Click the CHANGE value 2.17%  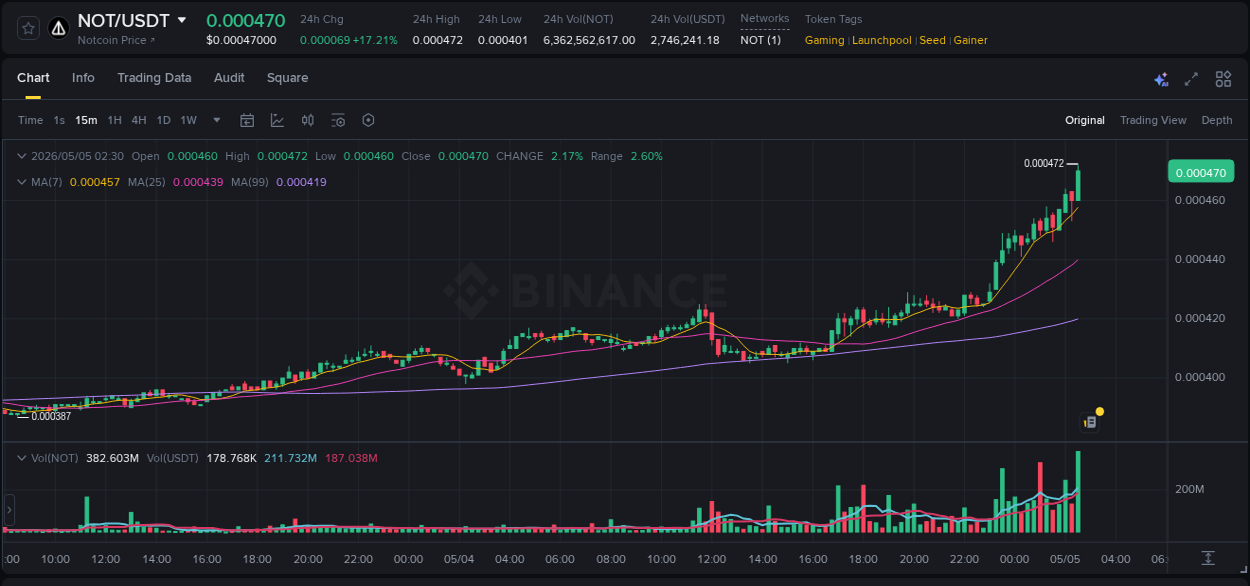click(x=567, y=156)
